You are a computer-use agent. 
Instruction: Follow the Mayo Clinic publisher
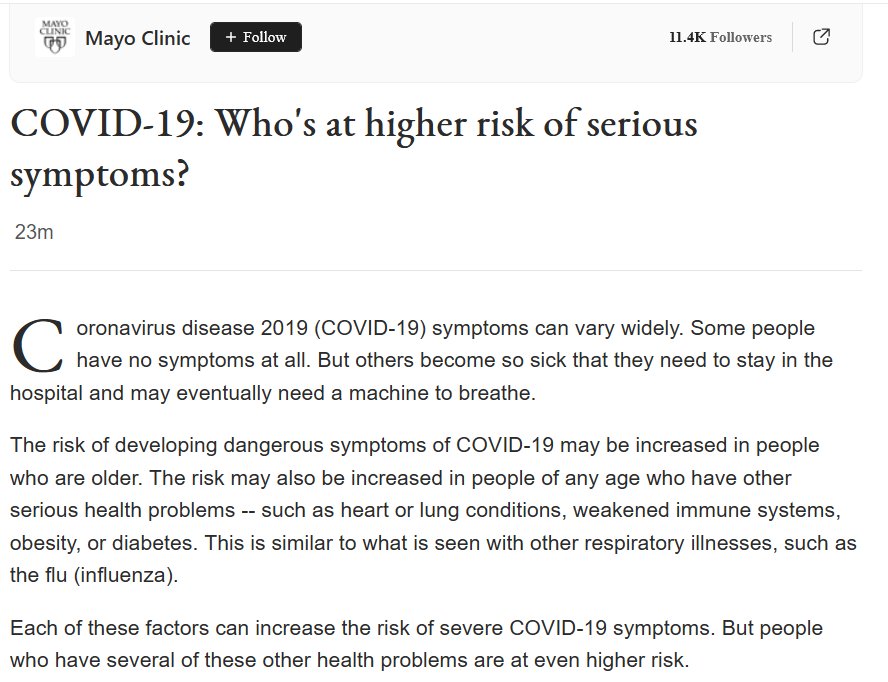[256, 37]
